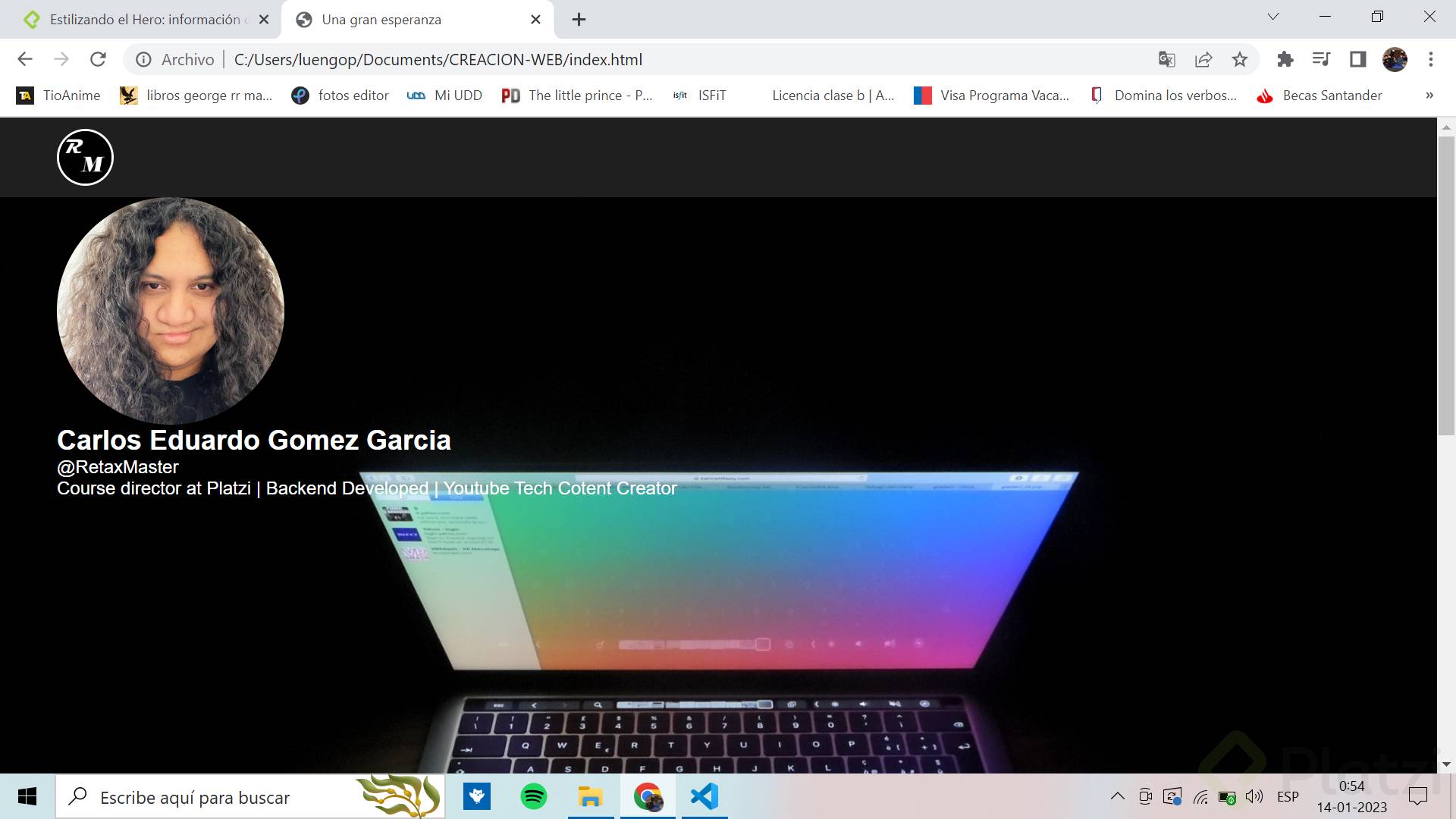Click the Chrome profile avatar
Screen dimensions: 1456x819
(x=1394, y=59)
